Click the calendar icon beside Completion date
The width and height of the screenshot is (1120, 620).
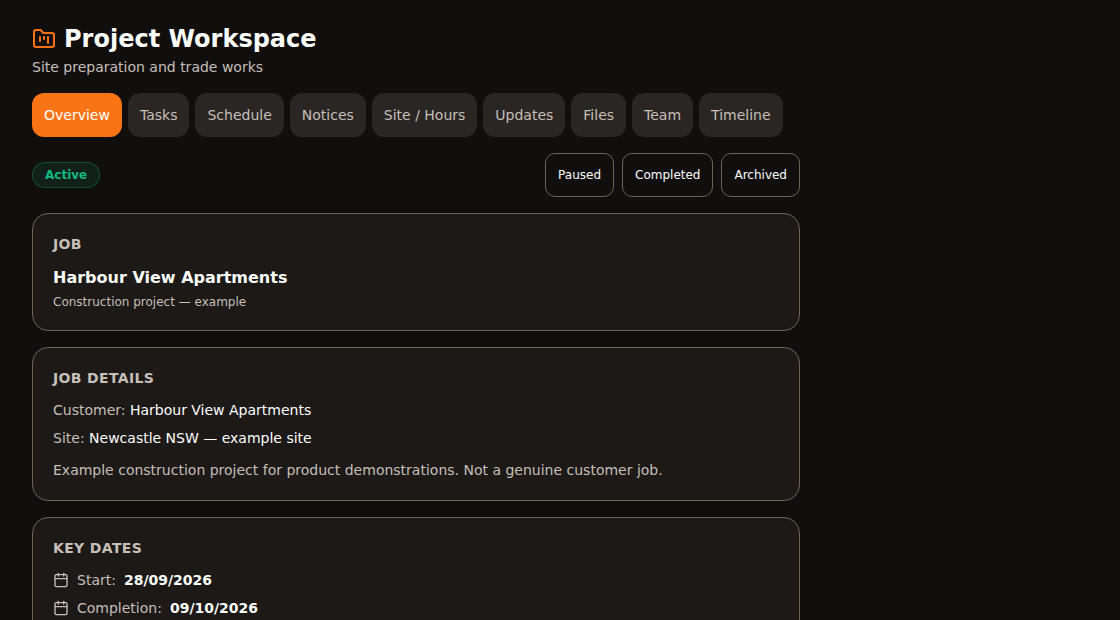click(x=61, y=608)
